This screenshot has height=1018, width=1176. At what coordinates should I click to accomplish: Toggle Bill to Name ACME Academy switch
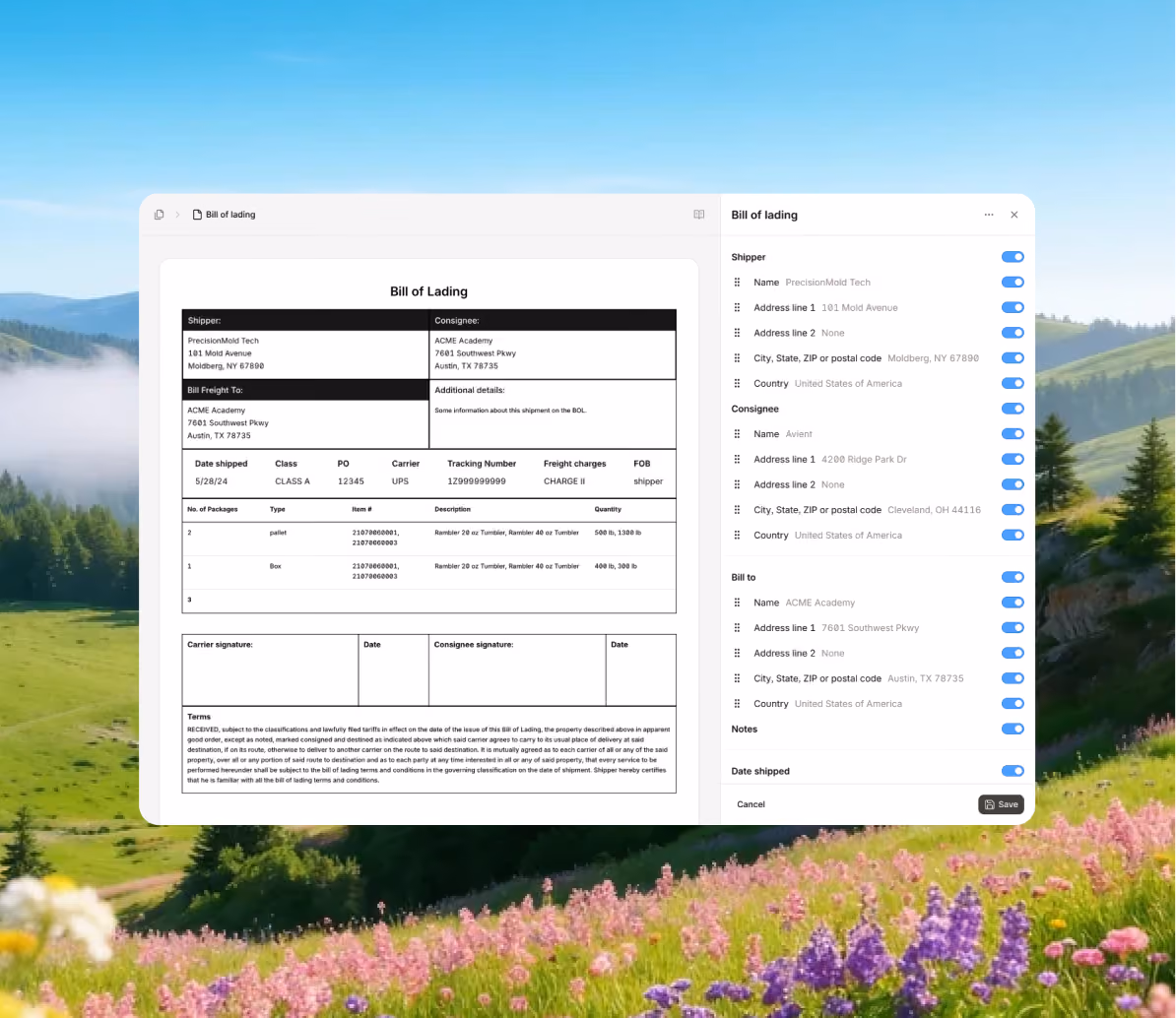pyautogui.click(x=1013, y=603)
